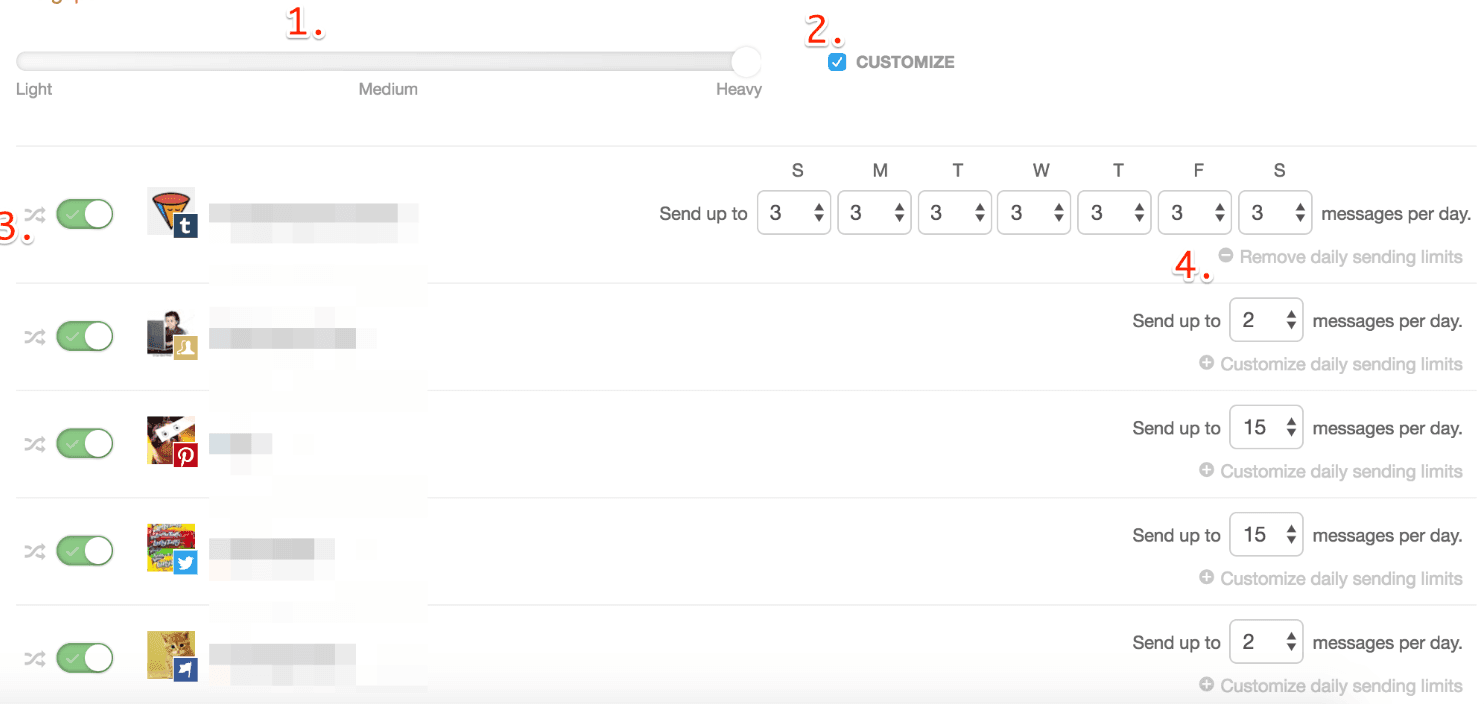This screenshot has width=1484, height=704.
Task: Open the Friday message count dropdown
Action: pyautogui.click(x=1194, y=213)
